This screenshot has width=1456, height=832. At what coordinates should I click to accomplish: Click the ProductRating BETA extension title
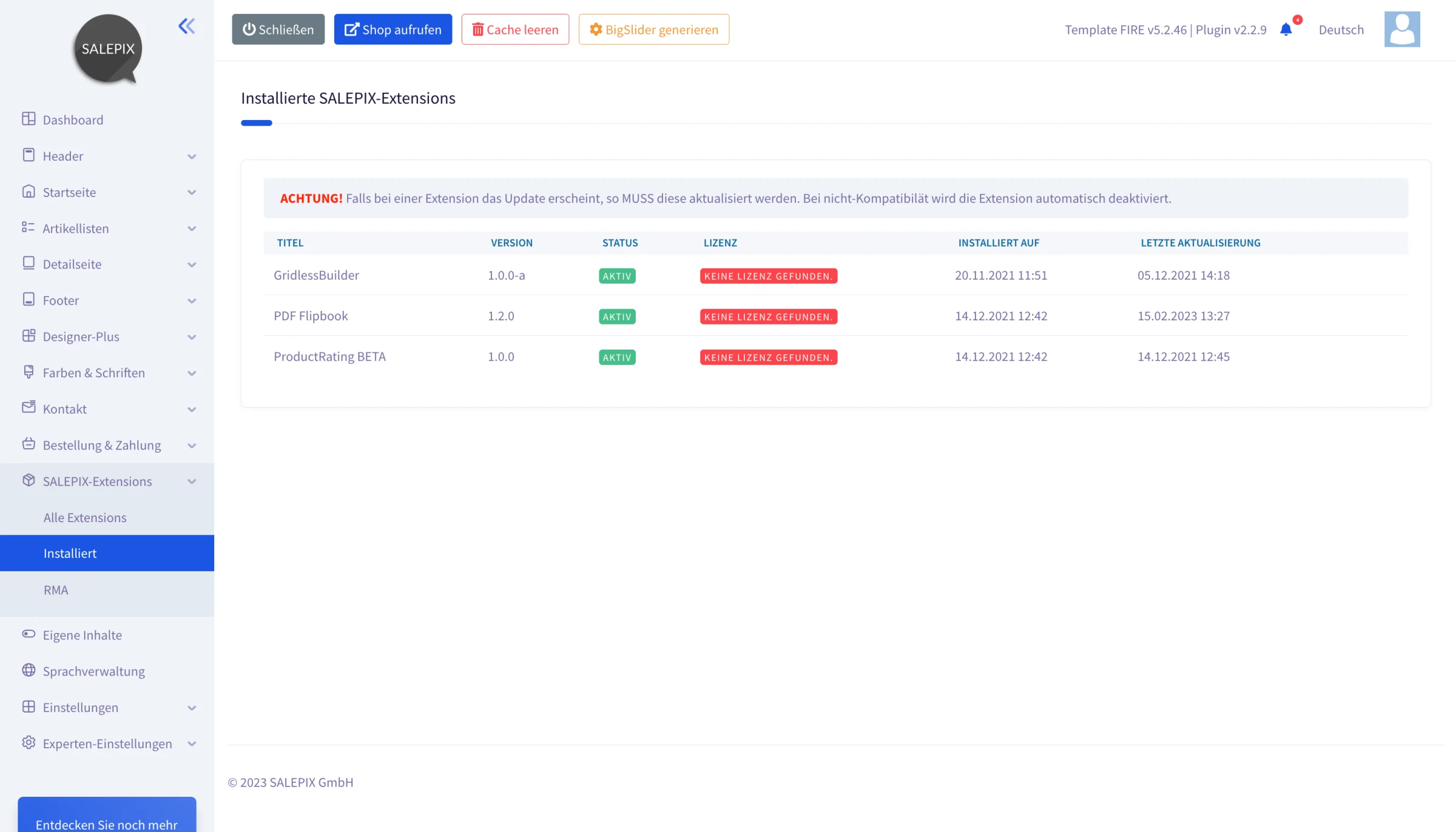click(x=329, y=357)
